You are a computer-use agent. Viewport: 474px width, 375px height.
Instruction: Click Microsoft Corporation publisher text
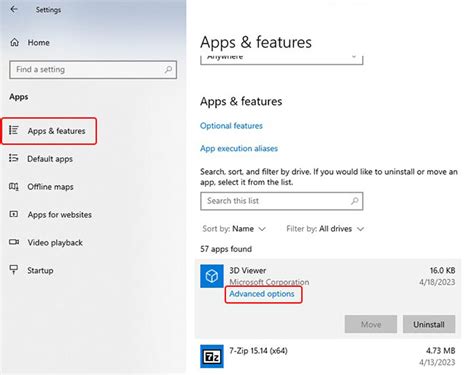269,282
